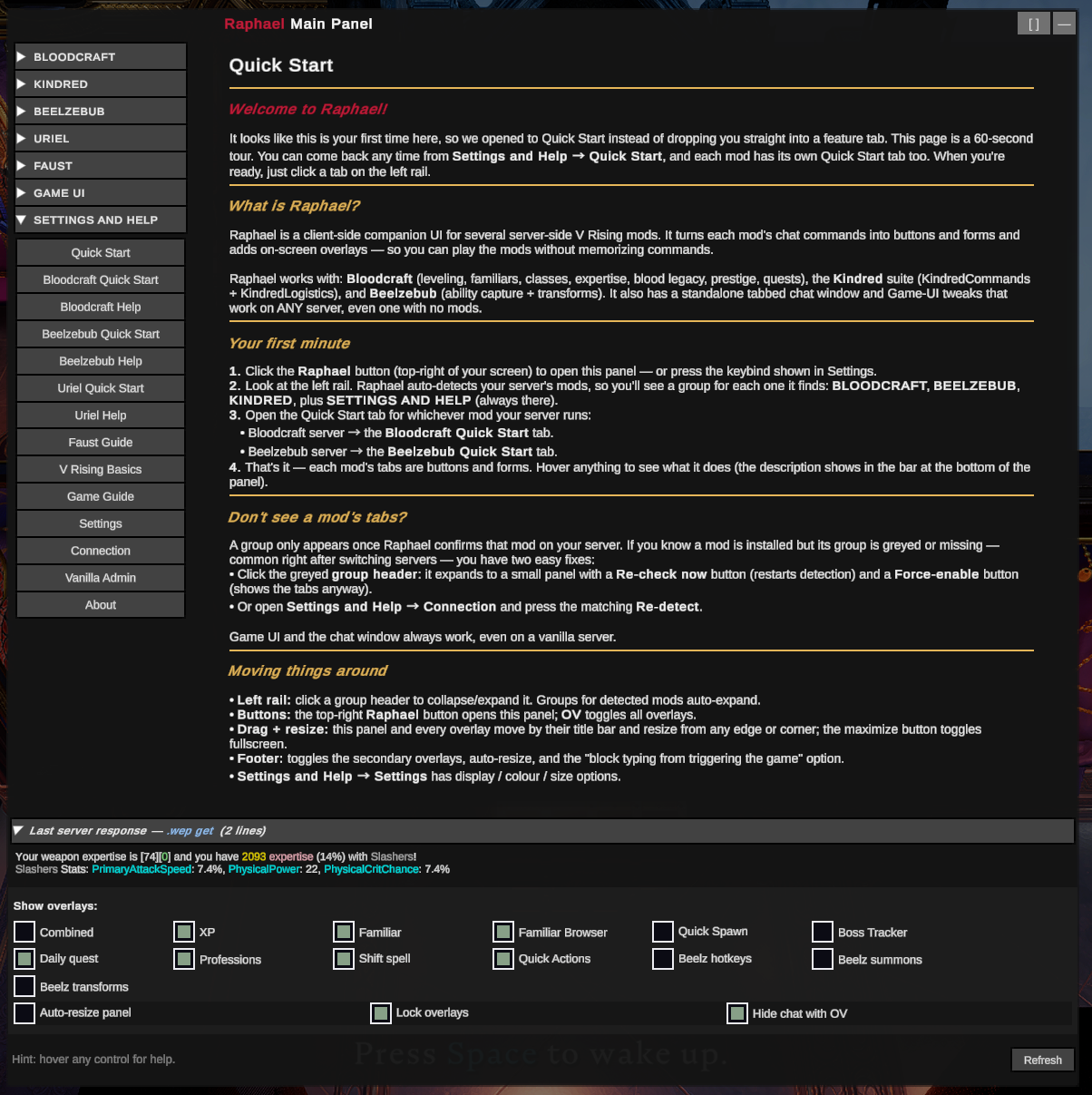Open the Faust Guide tab

tap(101, 443)
